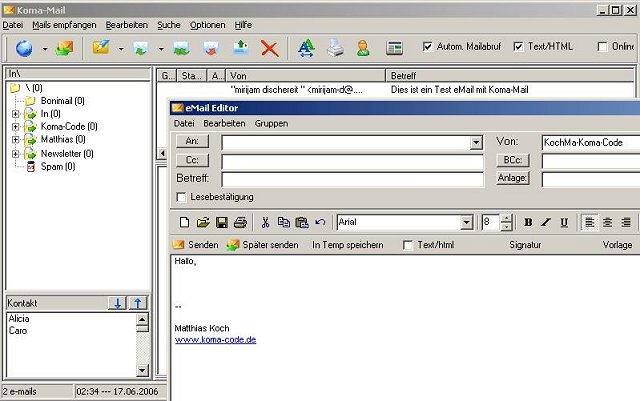
Task: Open the www.koma-code.de link
Action: click(x=216, y=340)
